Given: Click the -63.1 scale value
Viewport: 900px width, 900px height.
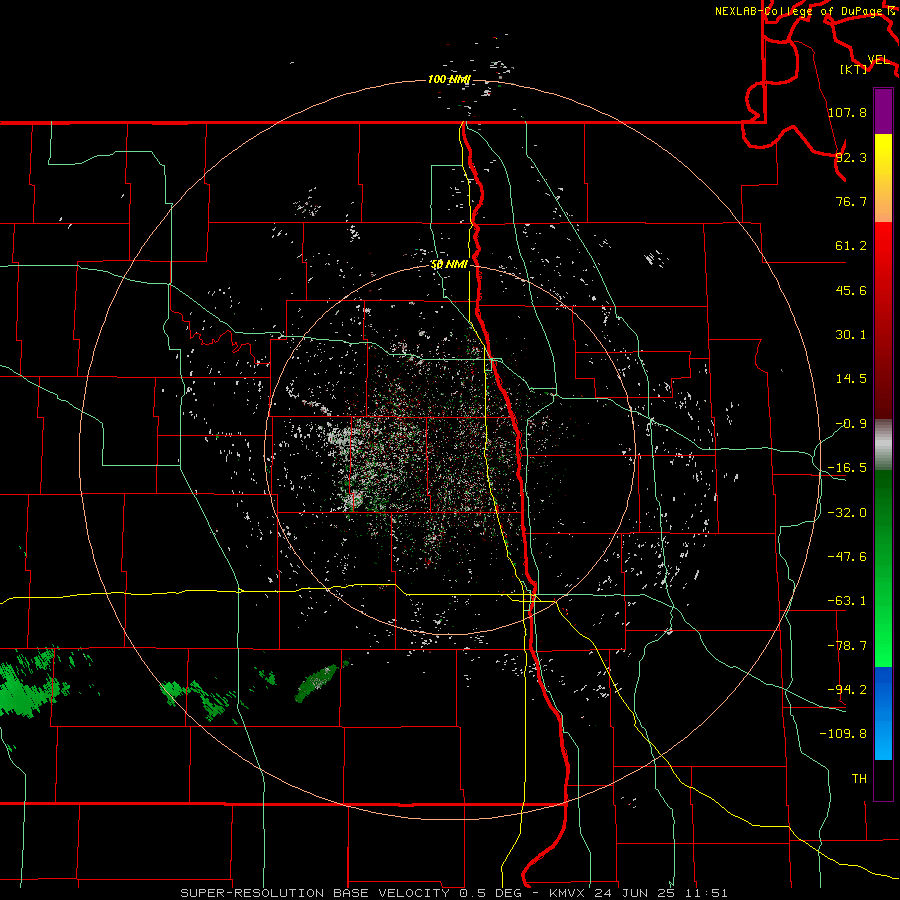Looking at the screenshot, I should point(847,601).
